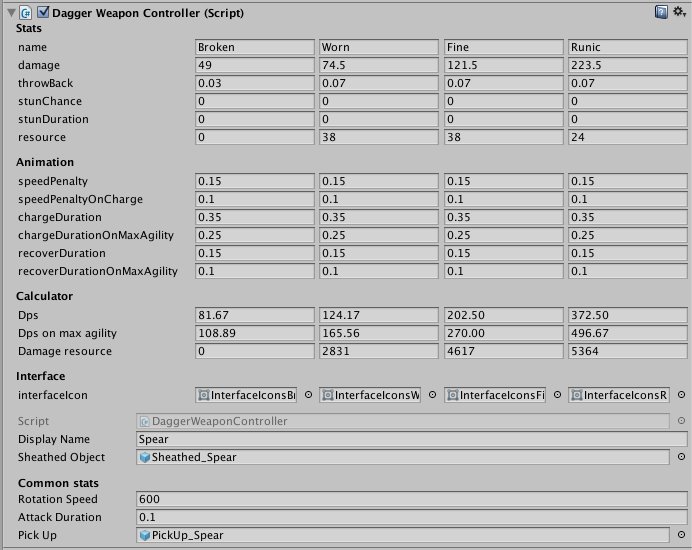Click the Fine chargeDurationOnMaxAgility field
692x550 pixels.
[x=504, y=235]
